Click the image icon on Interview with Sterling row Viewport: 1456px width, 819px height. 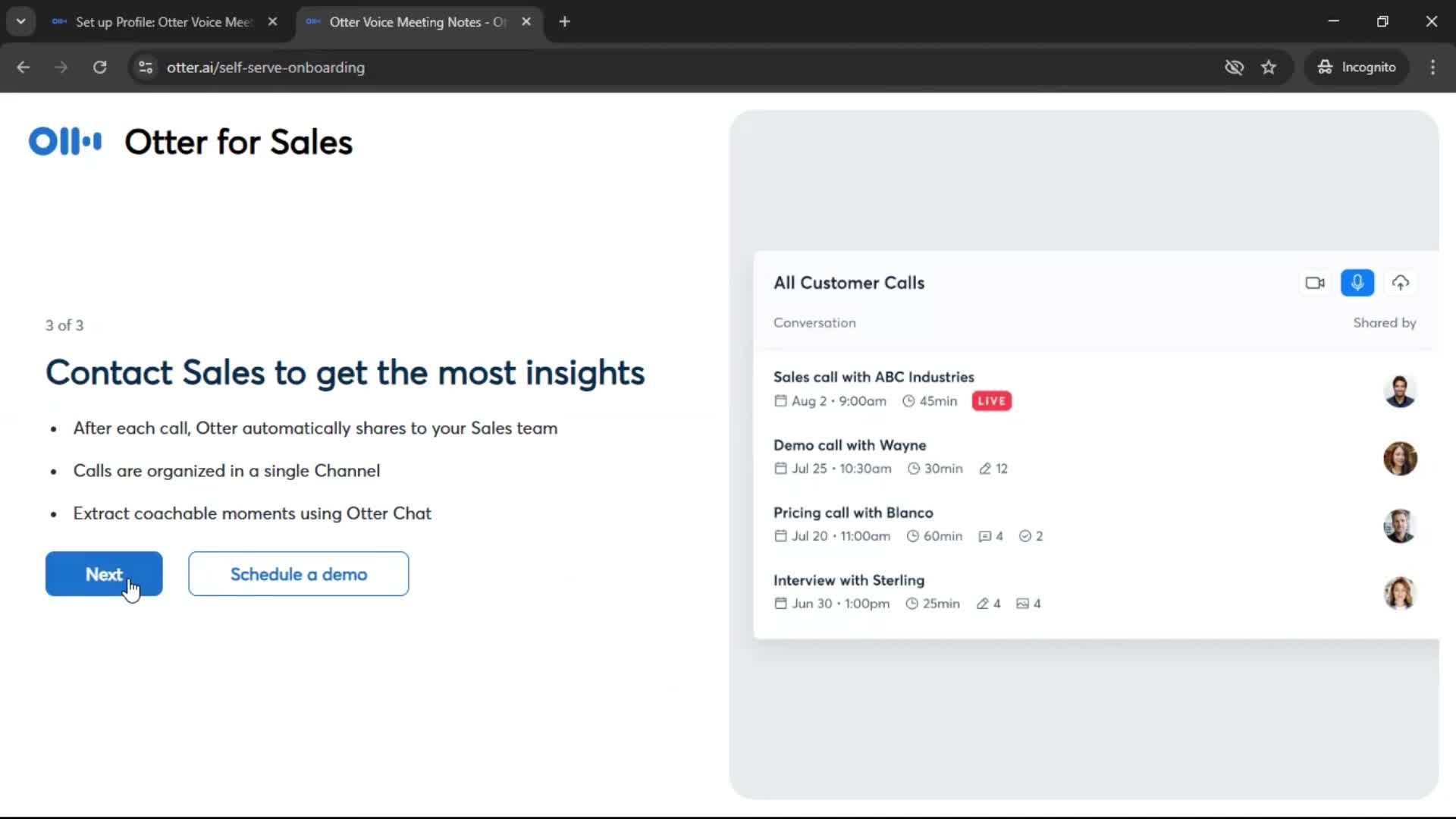[1022, 604]
